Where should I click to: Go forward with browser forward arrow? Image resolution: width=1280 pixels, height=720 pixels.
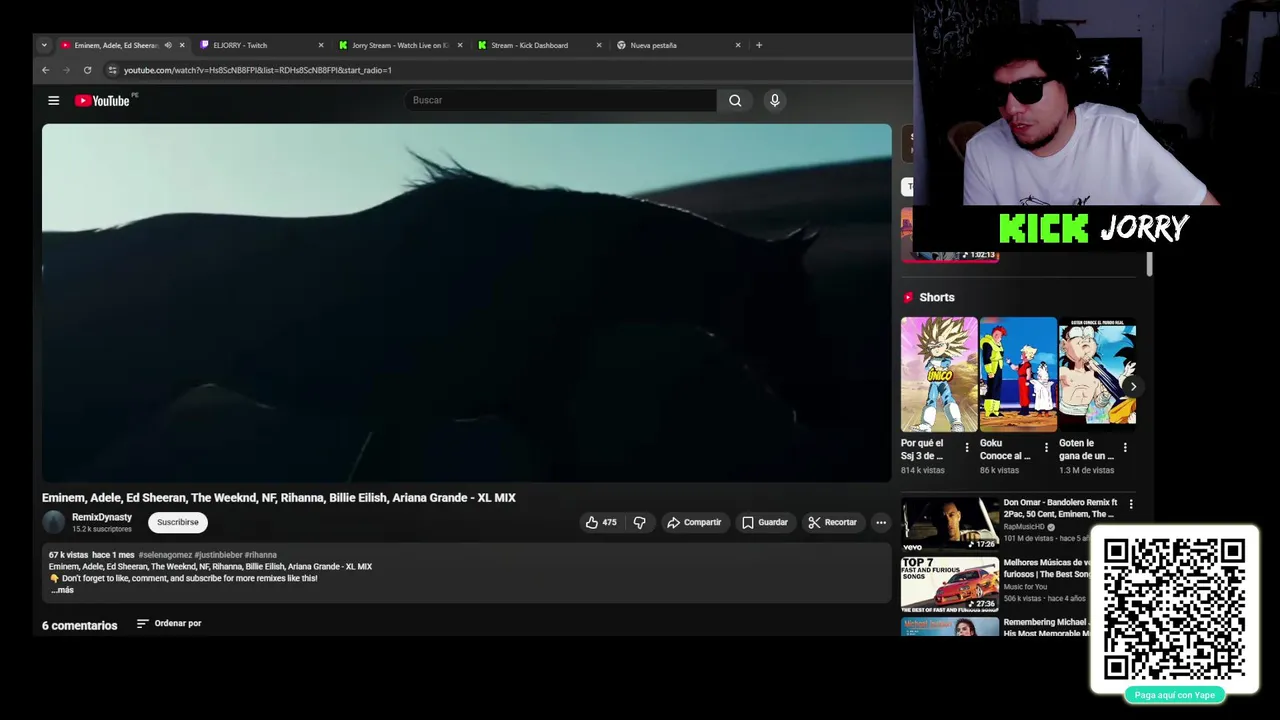(x=66, y=70)
